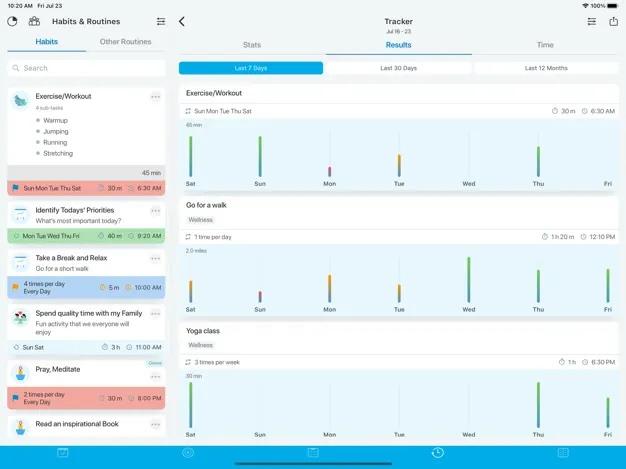
Task: Click the flag icon on Exercise/Workout schedule bar
Action: 16,188
